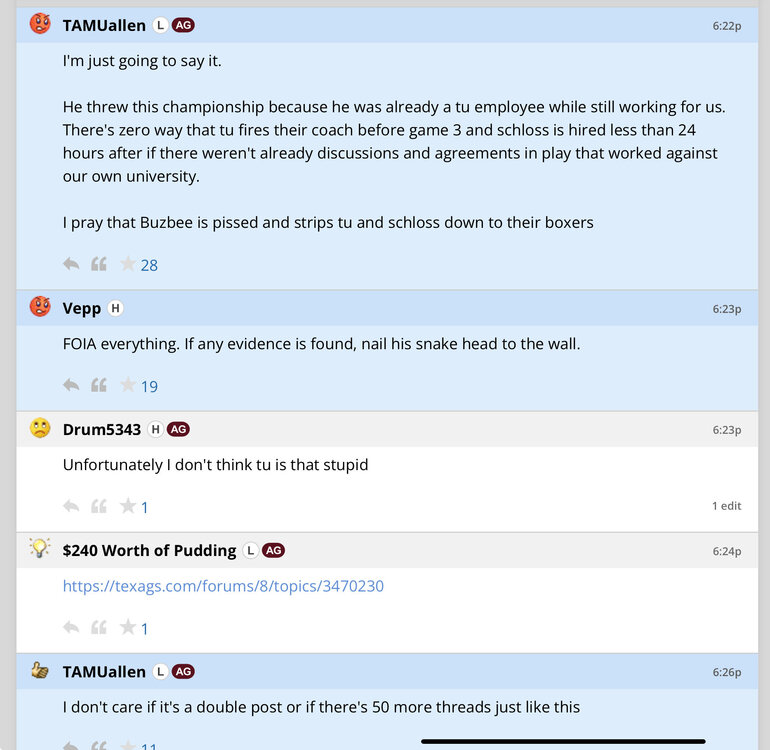This screenshot has width=770, height=750.
Task: Star the $240 Worth of Pudding post
Action: 128,628
